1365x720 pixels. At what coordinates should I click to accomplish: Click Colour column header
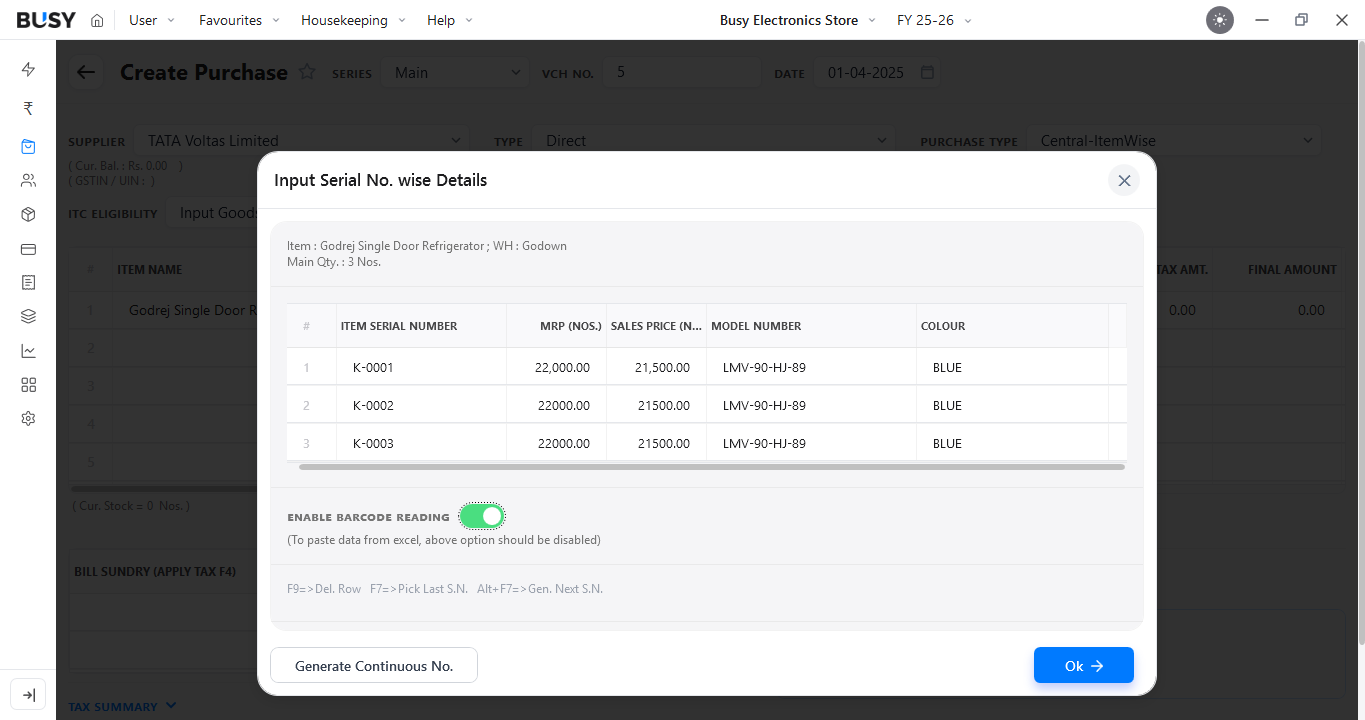1012,326
